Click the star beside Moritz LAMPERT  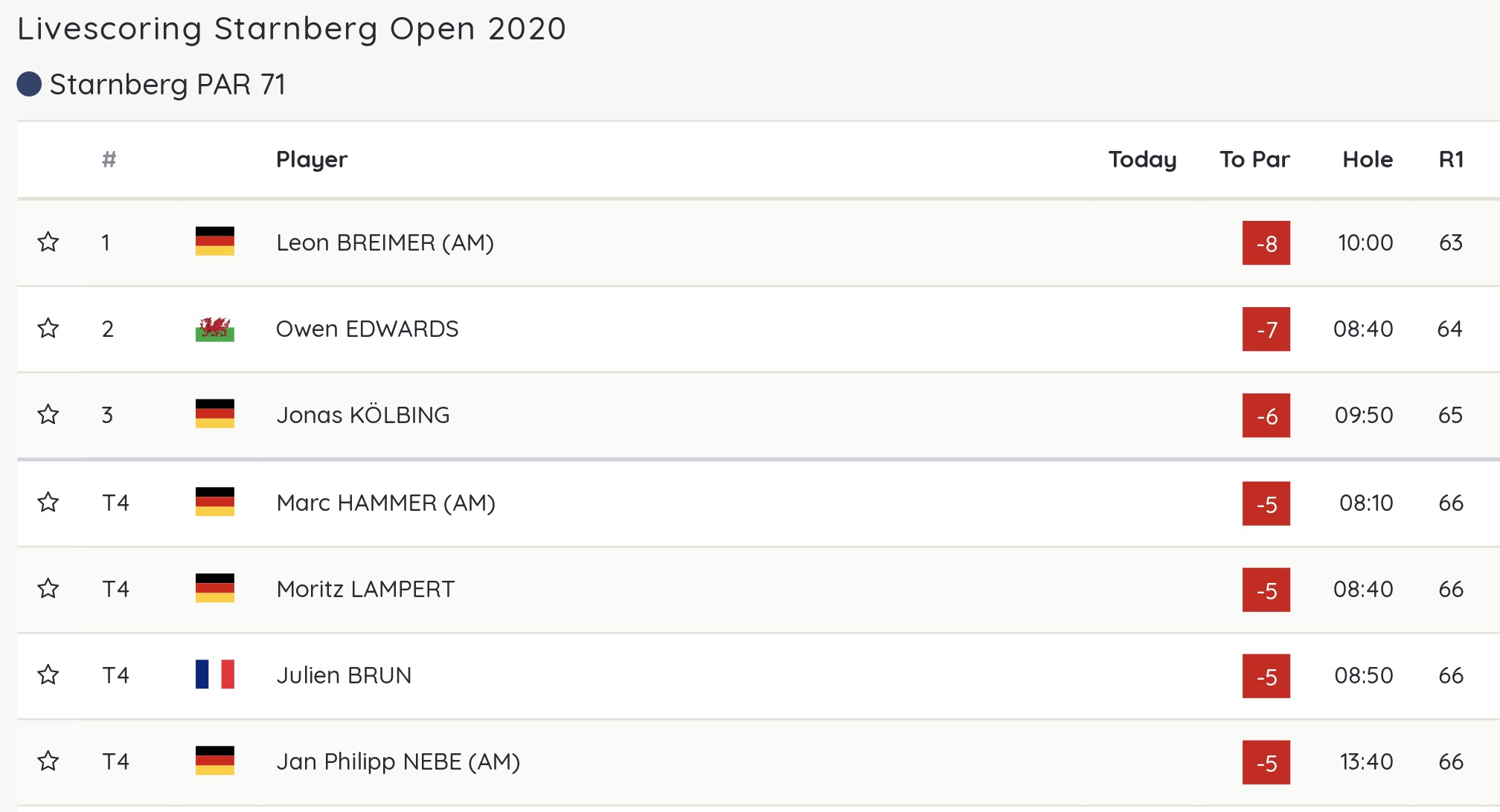pos(48,588)
